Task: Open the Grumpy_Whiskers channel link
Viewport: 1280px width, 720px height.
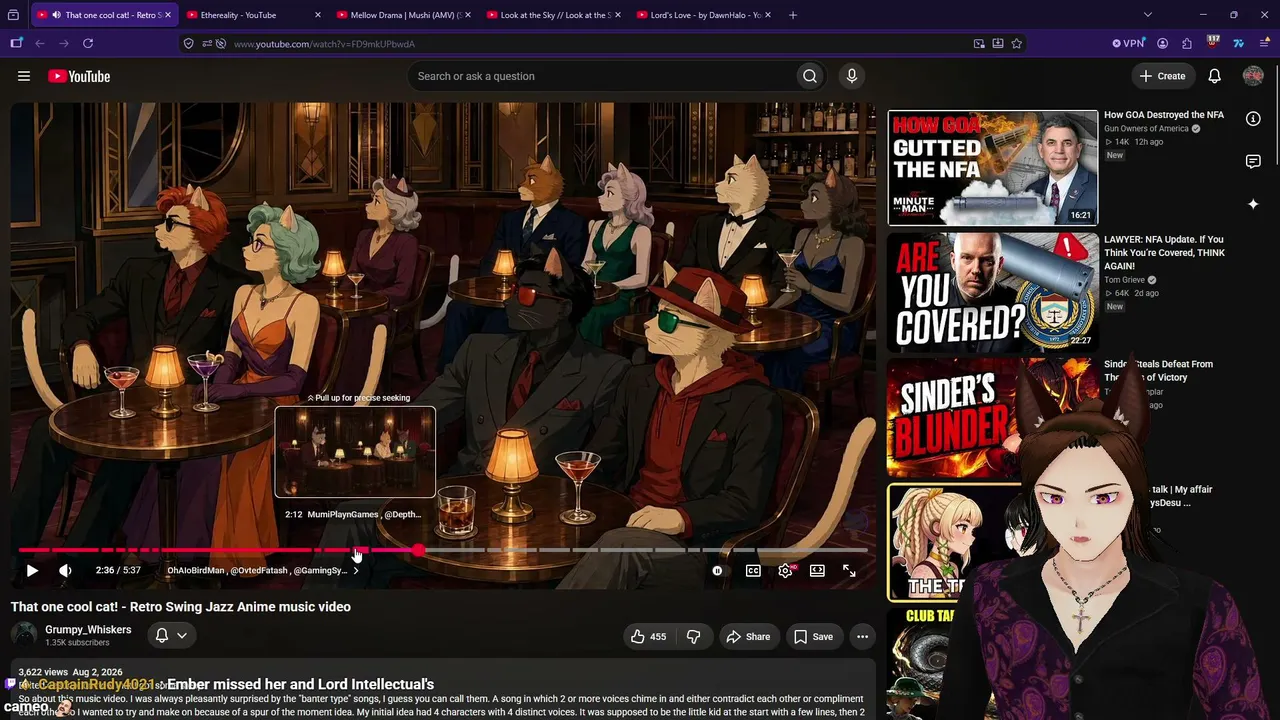Action: pyautogui.click(x=88, y=630)
